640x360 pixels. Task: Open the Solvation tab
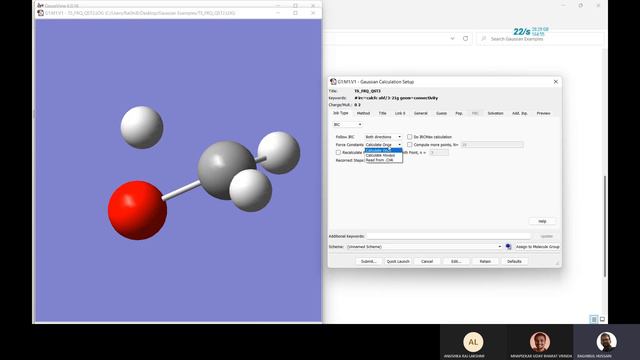(x=495, y=113)
